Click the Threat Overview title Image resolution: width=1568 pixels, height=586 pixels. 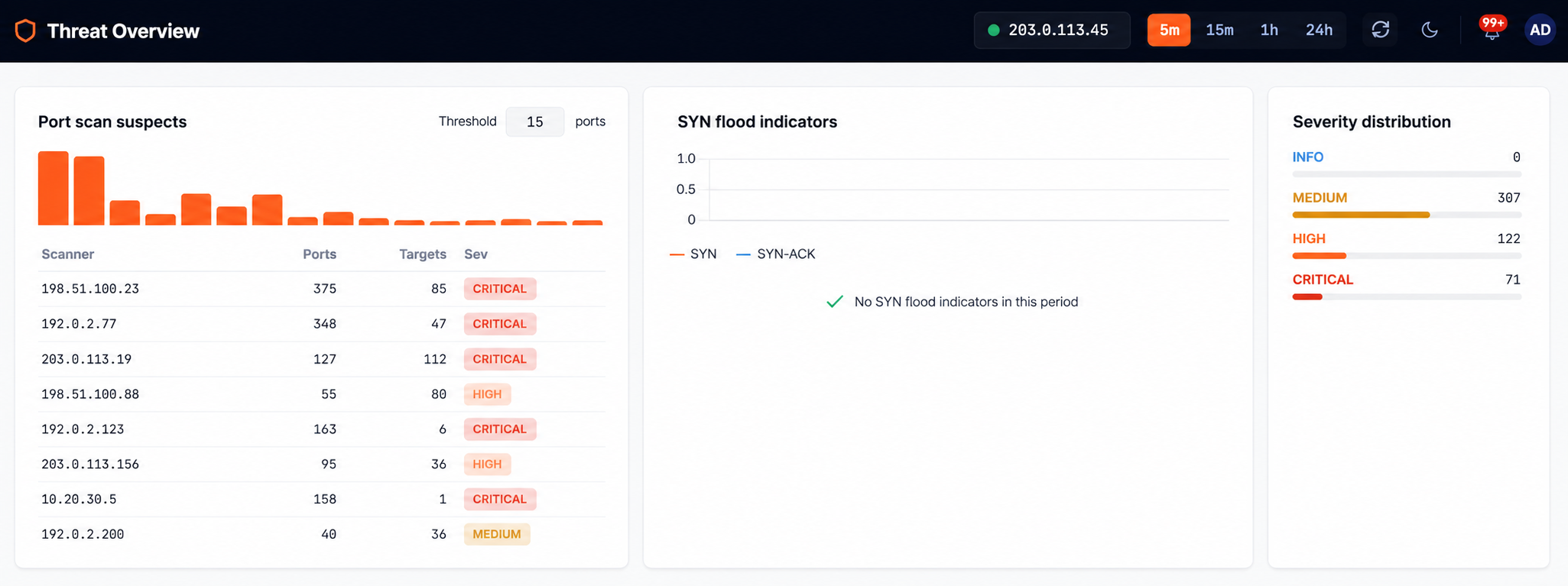pos(123,31)
